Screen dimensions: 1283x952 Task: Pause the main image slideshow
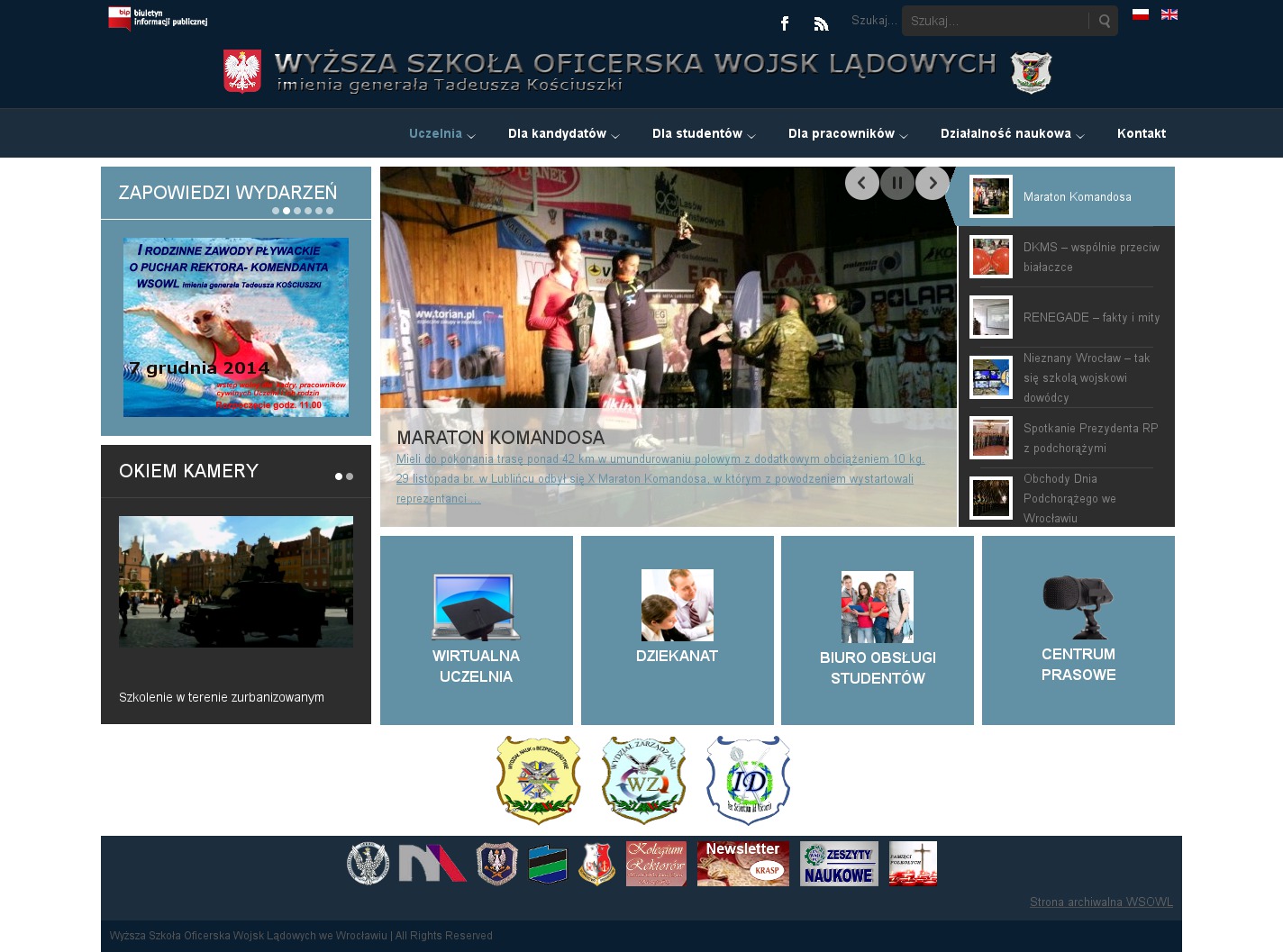[897, 183]
